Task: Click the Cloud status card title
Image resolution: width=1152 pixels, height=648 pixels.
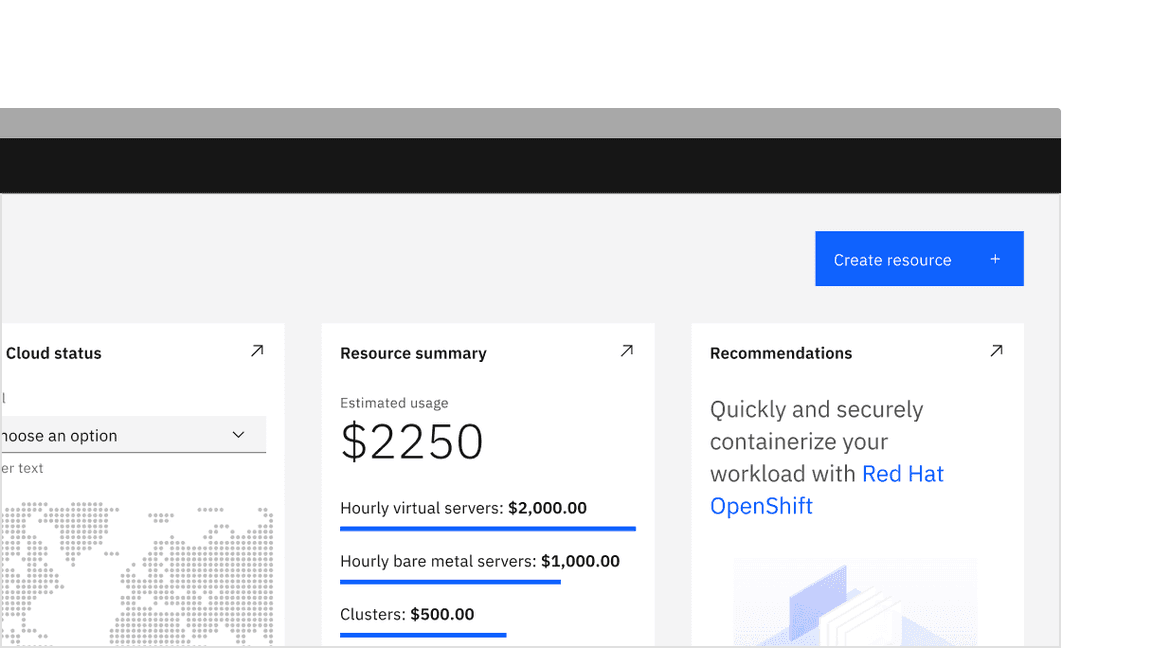Action: point(54,353)
